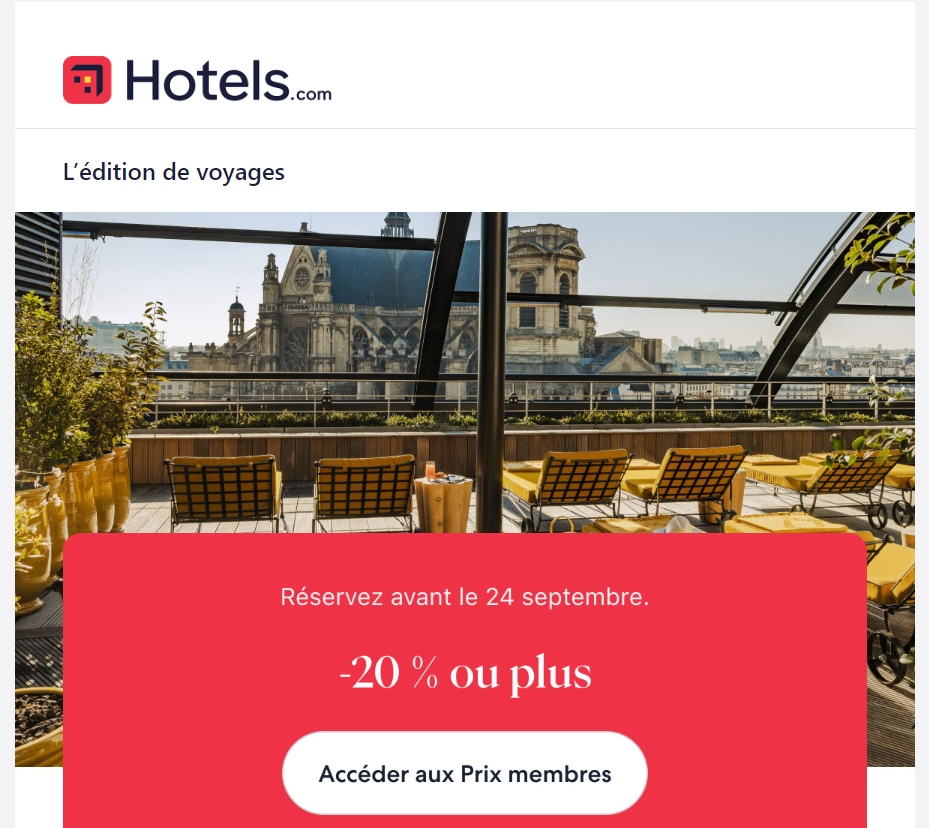Click "Réservez avant le 24 septembre." text
The width and height of the screenshot is (929, 828).
point(465,597)
